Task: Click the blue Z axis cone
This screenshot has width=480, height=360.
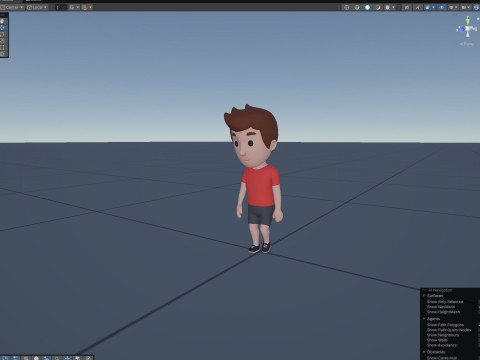Action: [x=461, y=29]
